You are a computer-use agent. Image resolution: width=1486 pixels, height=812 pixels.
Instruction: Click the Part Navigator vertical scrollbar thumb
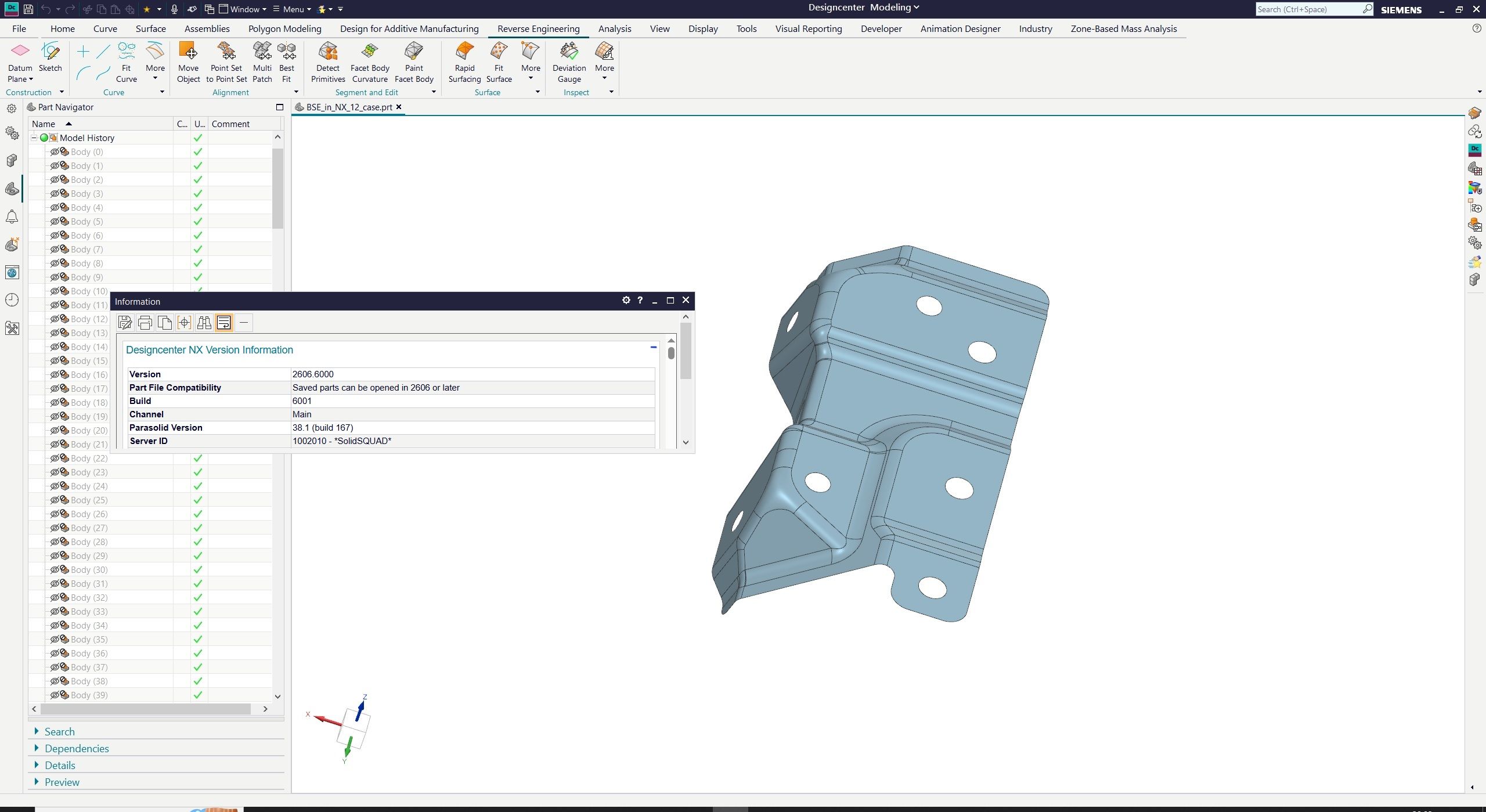tap(277, 188)
